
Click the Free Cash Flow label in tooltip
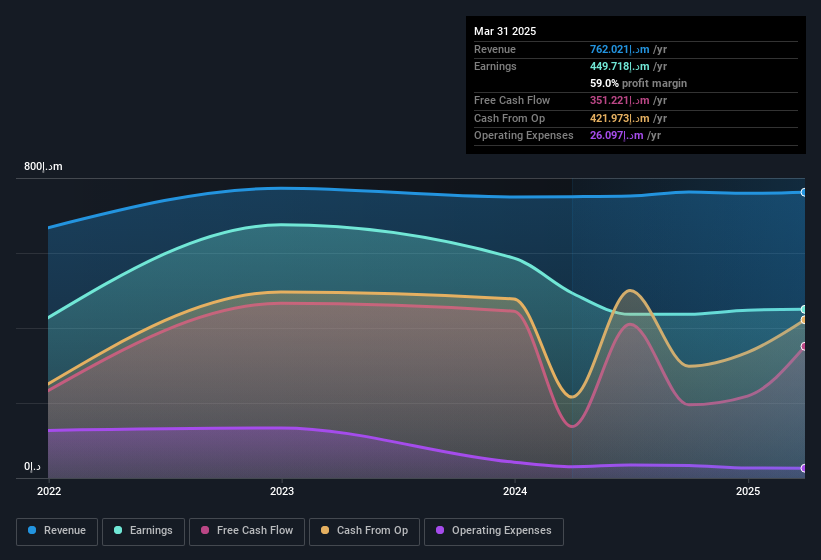(x=512, y=100)
